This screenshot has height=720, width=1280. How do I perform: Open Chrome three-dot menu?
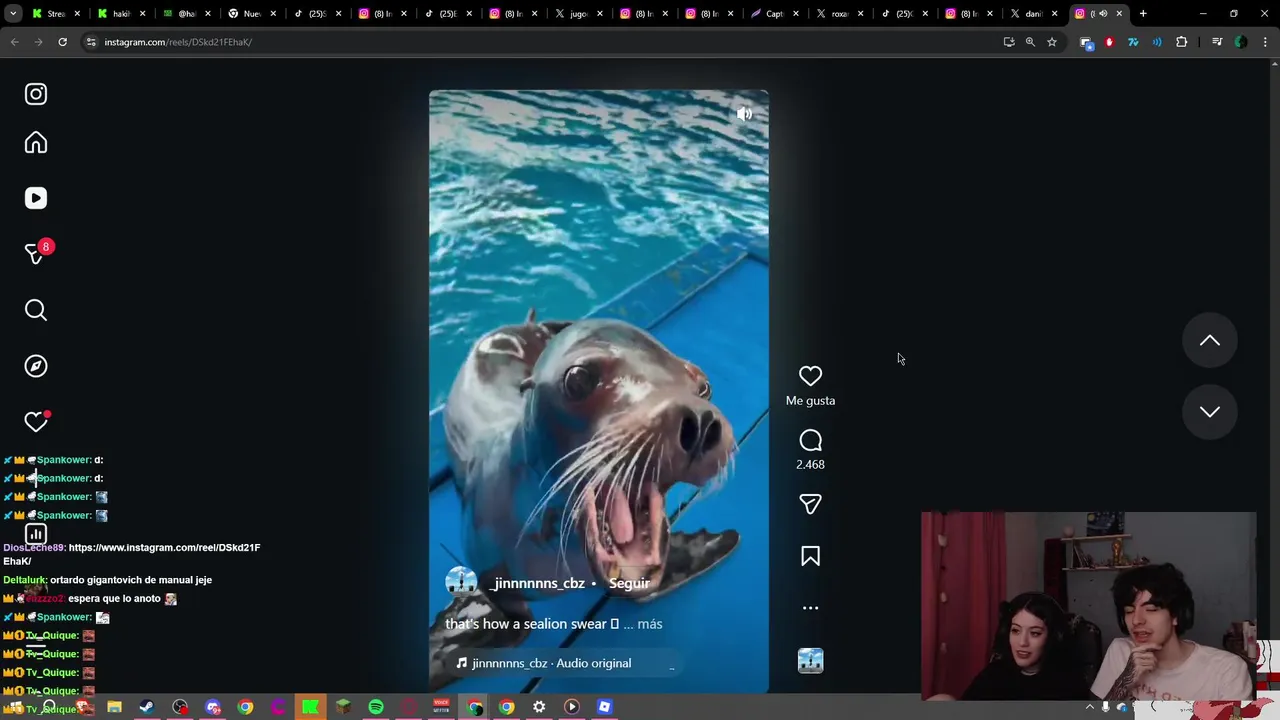[1265, 42]
